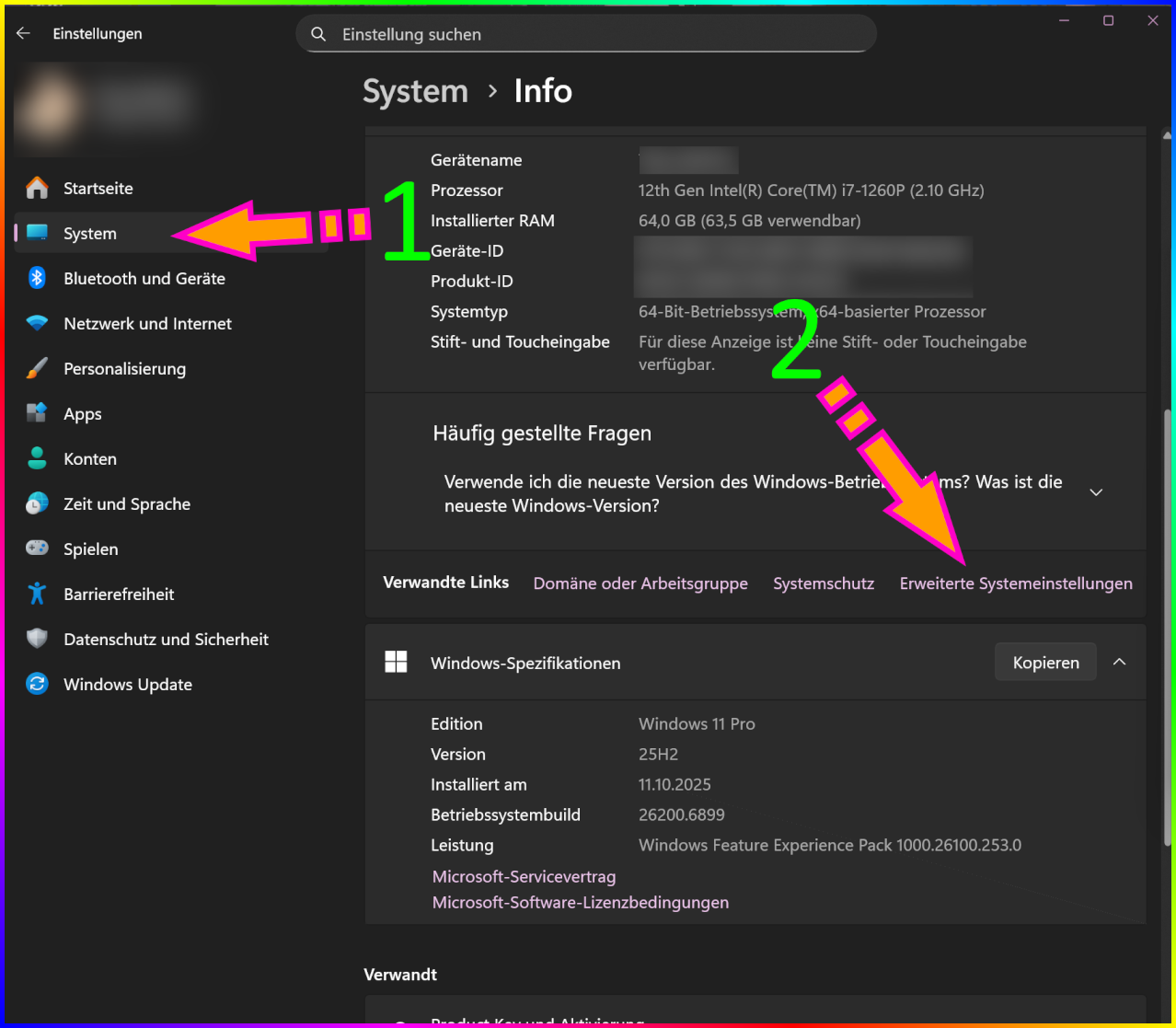Screen dimensions: 1176x1028
Task: Click the Personalisierung brush icon
Action: (37, 368)
